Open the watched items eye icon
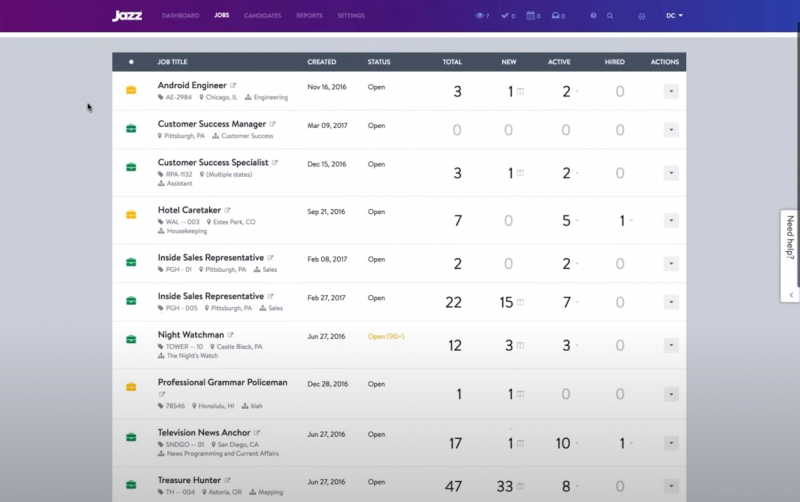The height and width of the screenshot is (502, 800). (480, 16)
